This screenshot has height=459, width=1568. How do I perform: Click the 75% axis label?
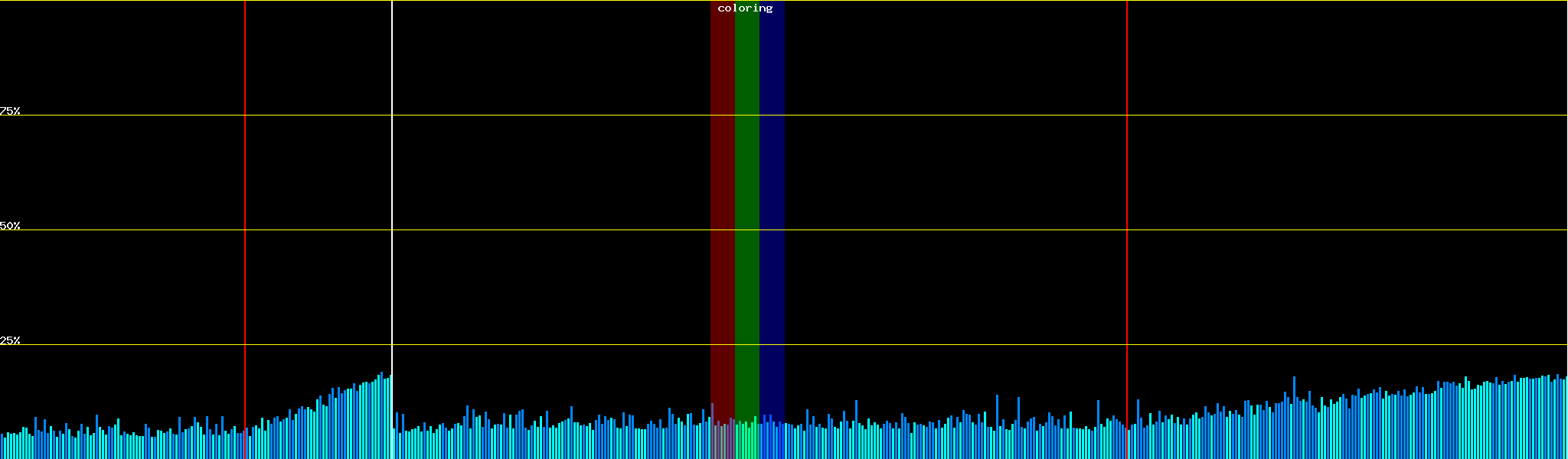[10, 111]
